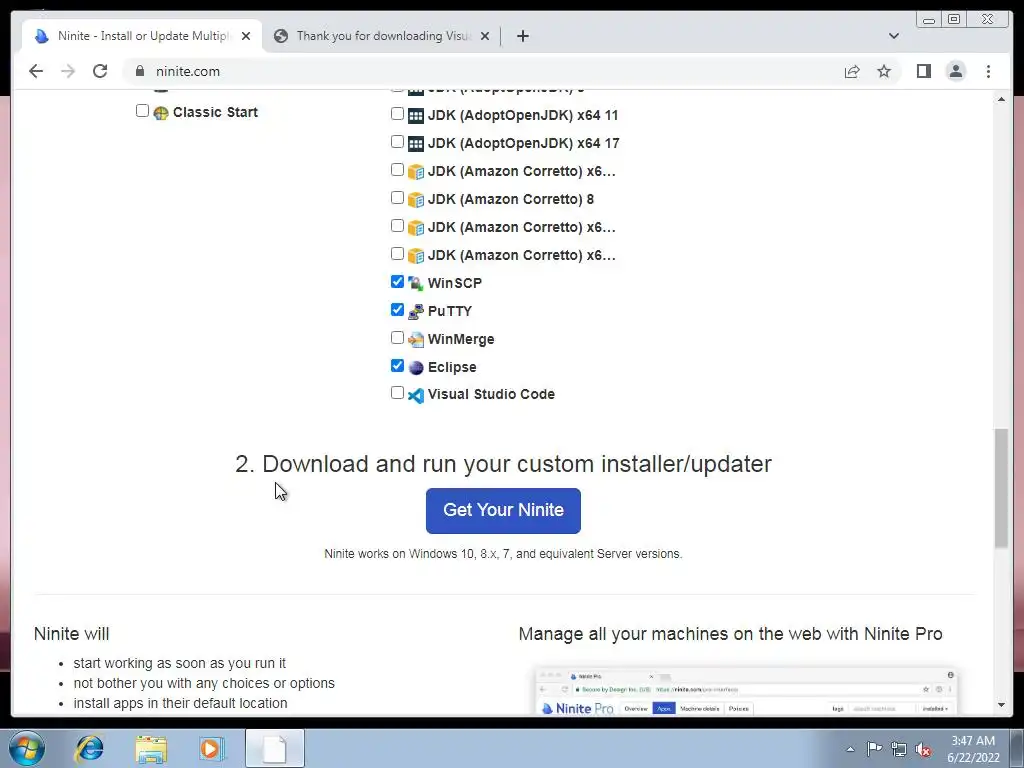Image resolution: width=1024 pixels, height=768 pixels.
Task: Open the Chrome three-dot menu
Action: pyautogui.click(x=988, y=71)
